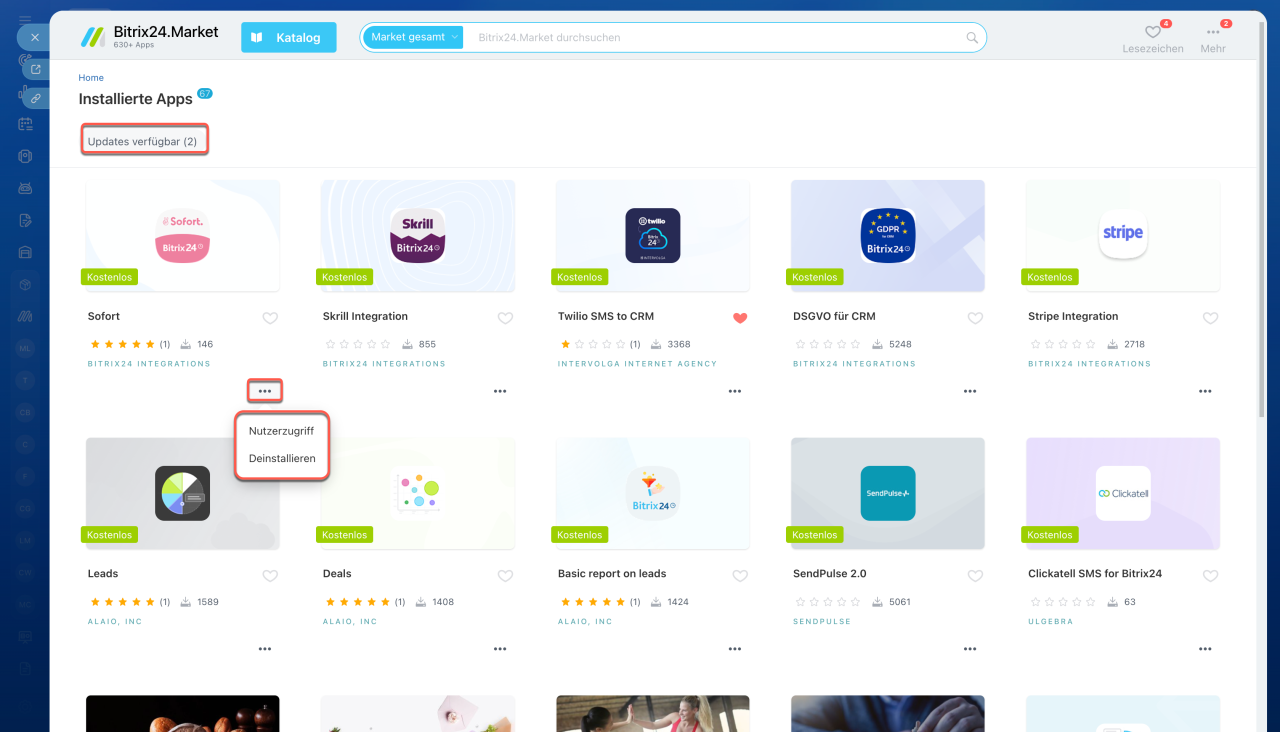This screenshot has height=732, width=1280.
Task: Open the Skrill Integration app icon
Action: [418, 236]
